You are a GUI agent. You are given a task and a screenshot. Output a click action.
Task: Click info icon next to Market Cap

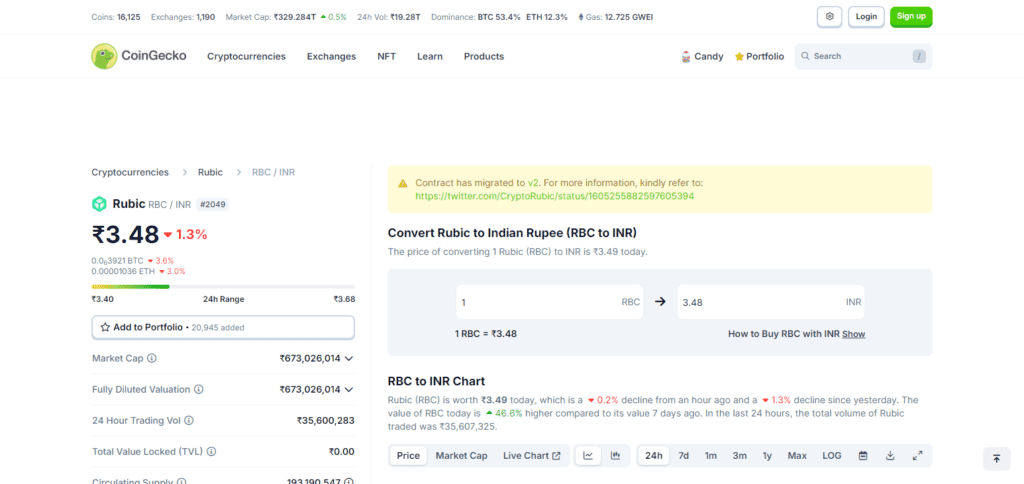[152, 359]
